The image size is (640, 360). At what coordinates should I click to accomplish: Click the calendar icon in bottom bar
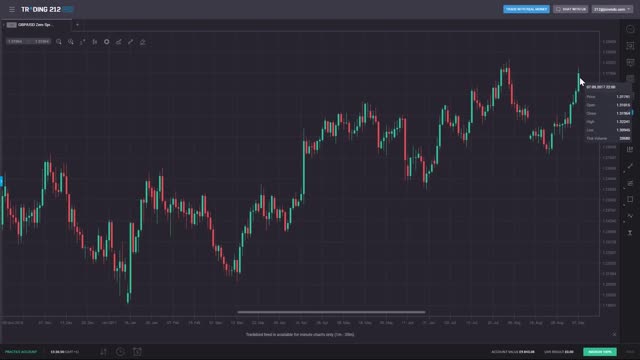tap(137, 351)
